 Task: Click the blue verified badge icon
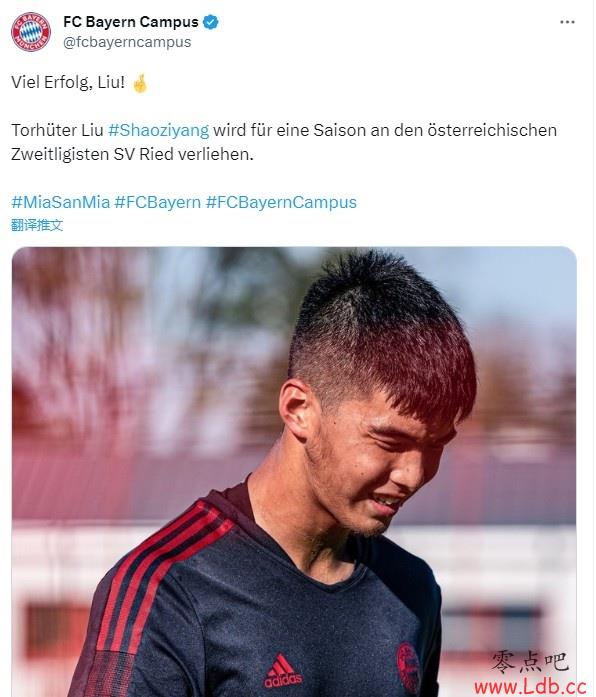pyautogui.click(x=211, y=22)
